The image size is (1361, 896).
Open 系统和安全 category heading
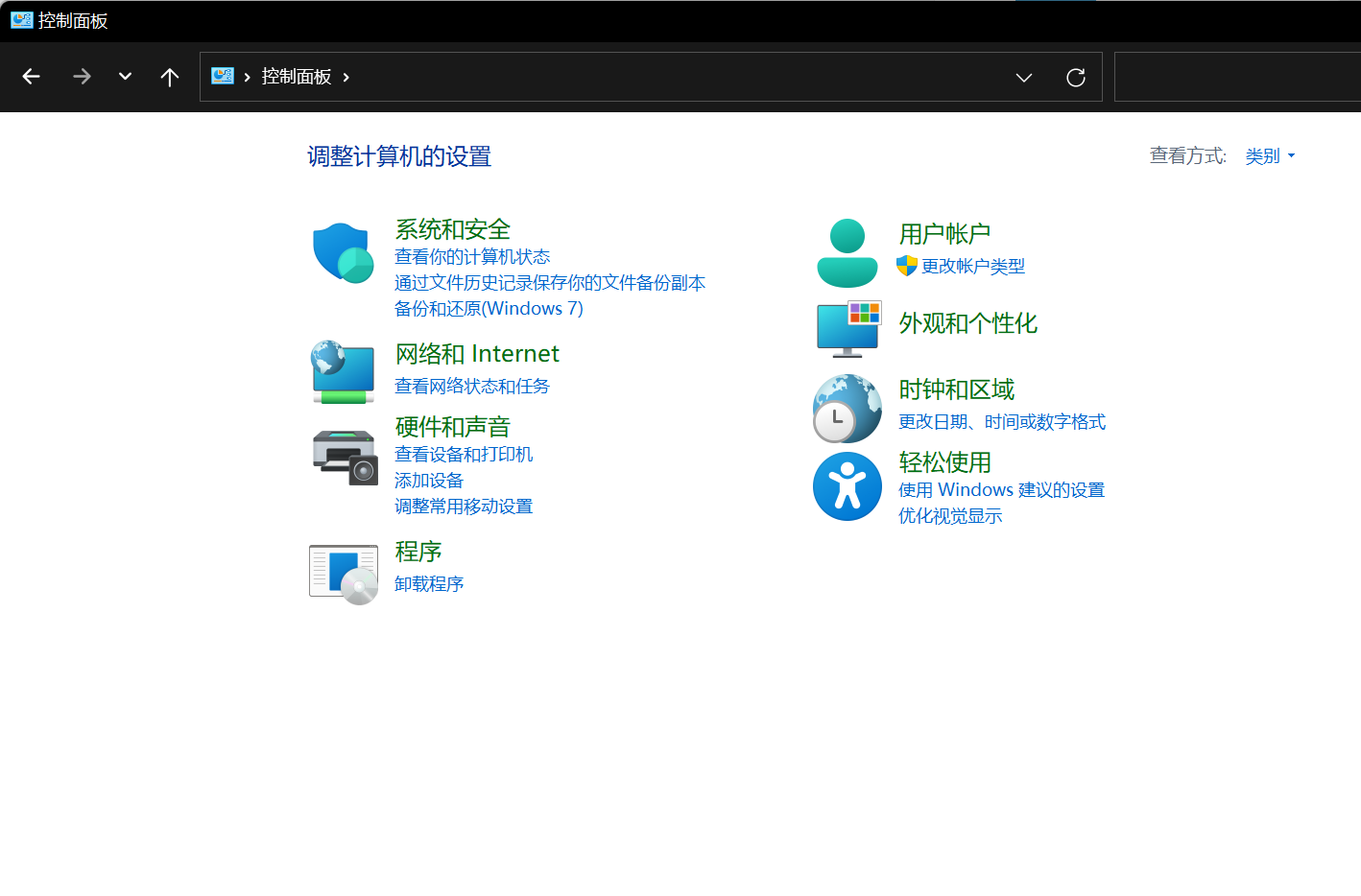453,229
